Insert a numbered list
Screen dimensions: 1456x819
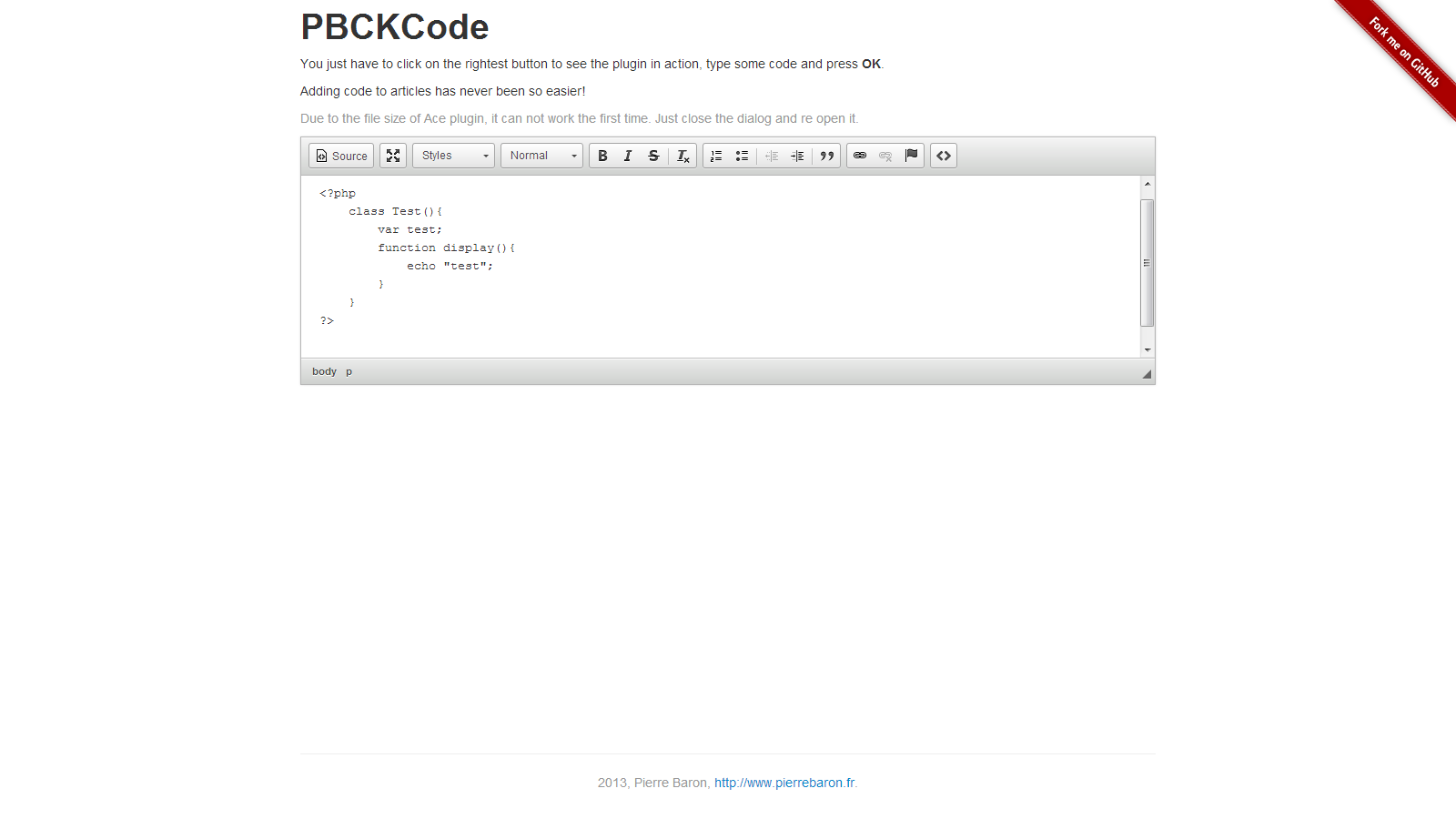716,156
